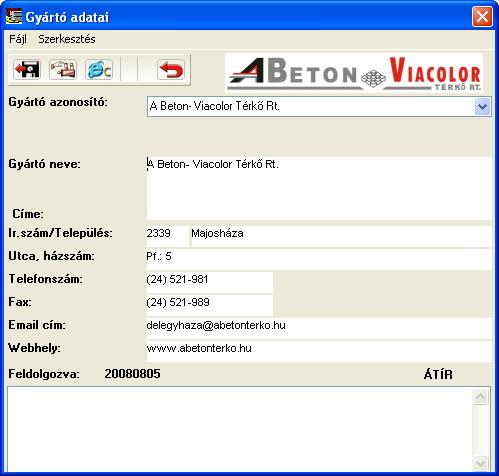Click the Címe label
The width and height of the screenshot is (499, 476).
(x=28, y=214)
